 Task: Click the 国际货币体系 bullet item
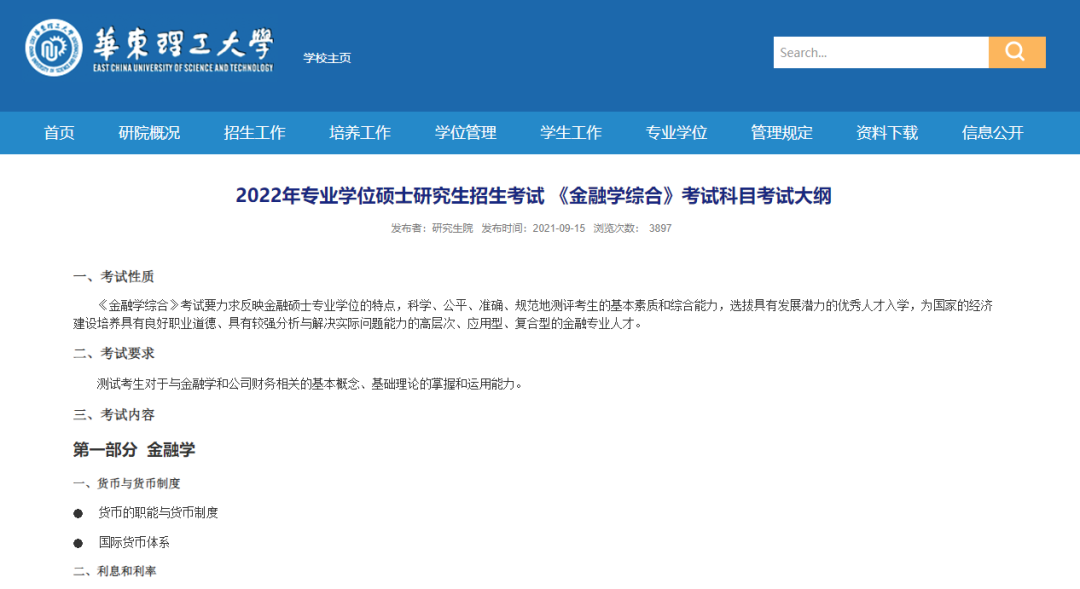134,543
